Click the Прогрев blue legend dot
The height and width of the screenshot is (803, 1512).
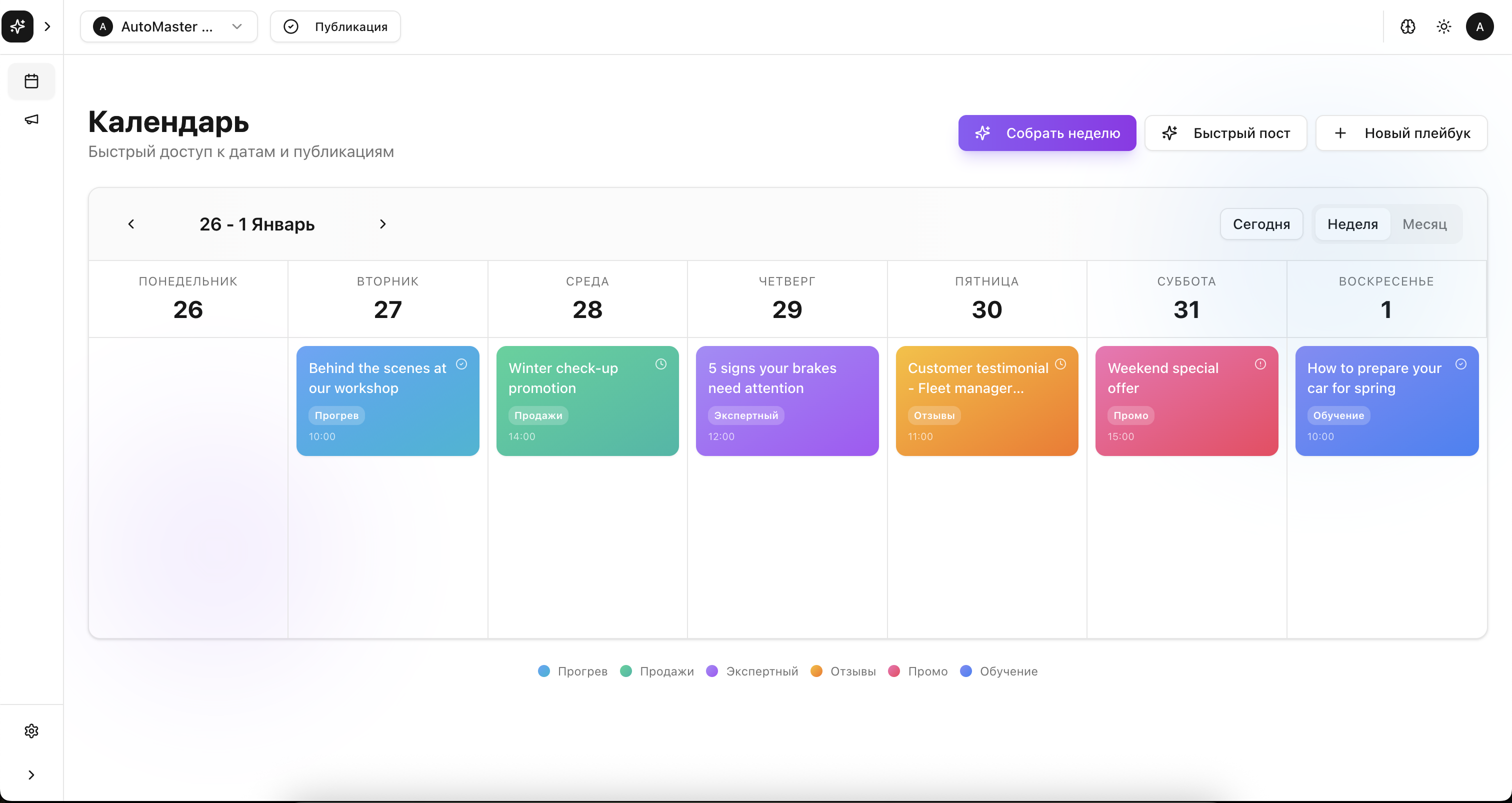[x=543, y=671]
